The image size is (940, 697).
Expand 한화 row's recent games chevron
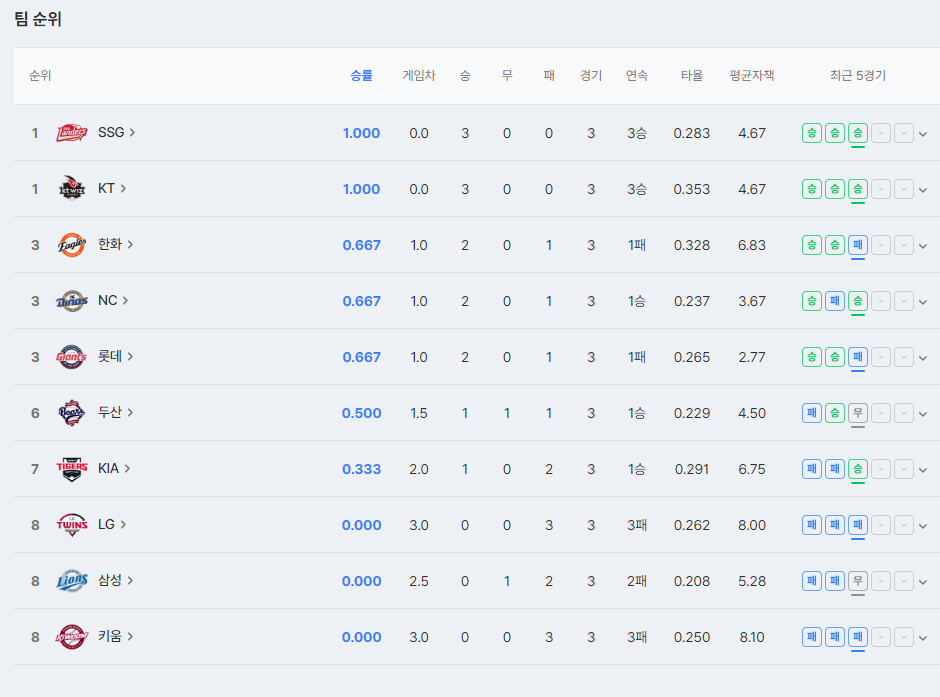923,246
